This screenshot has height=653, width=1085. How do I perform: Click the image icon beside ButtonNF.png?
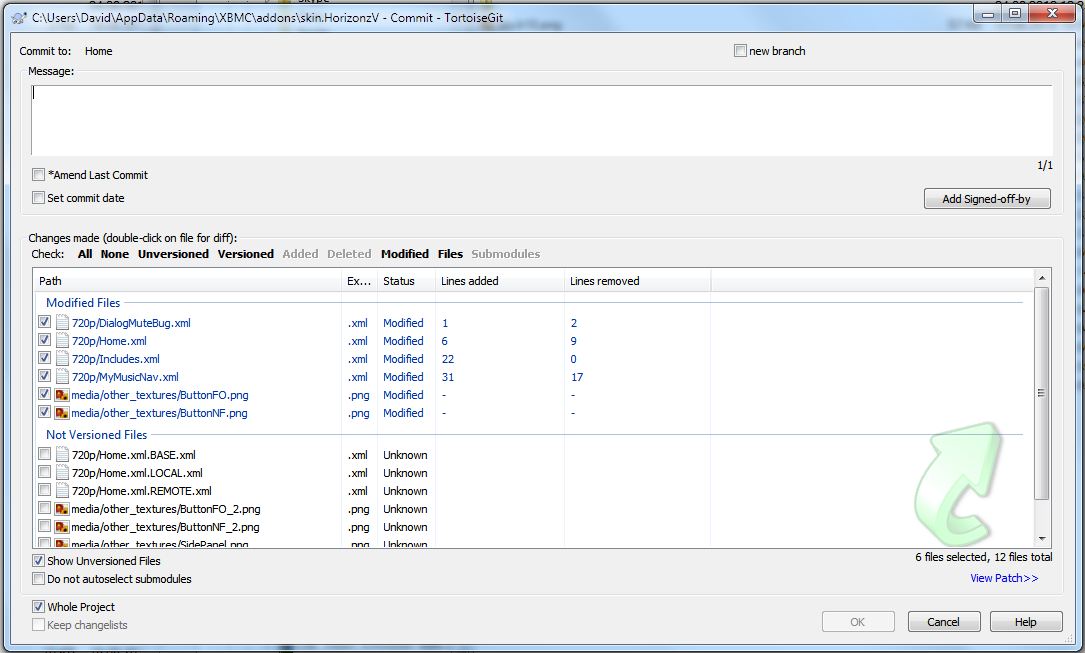click(62, 413)
